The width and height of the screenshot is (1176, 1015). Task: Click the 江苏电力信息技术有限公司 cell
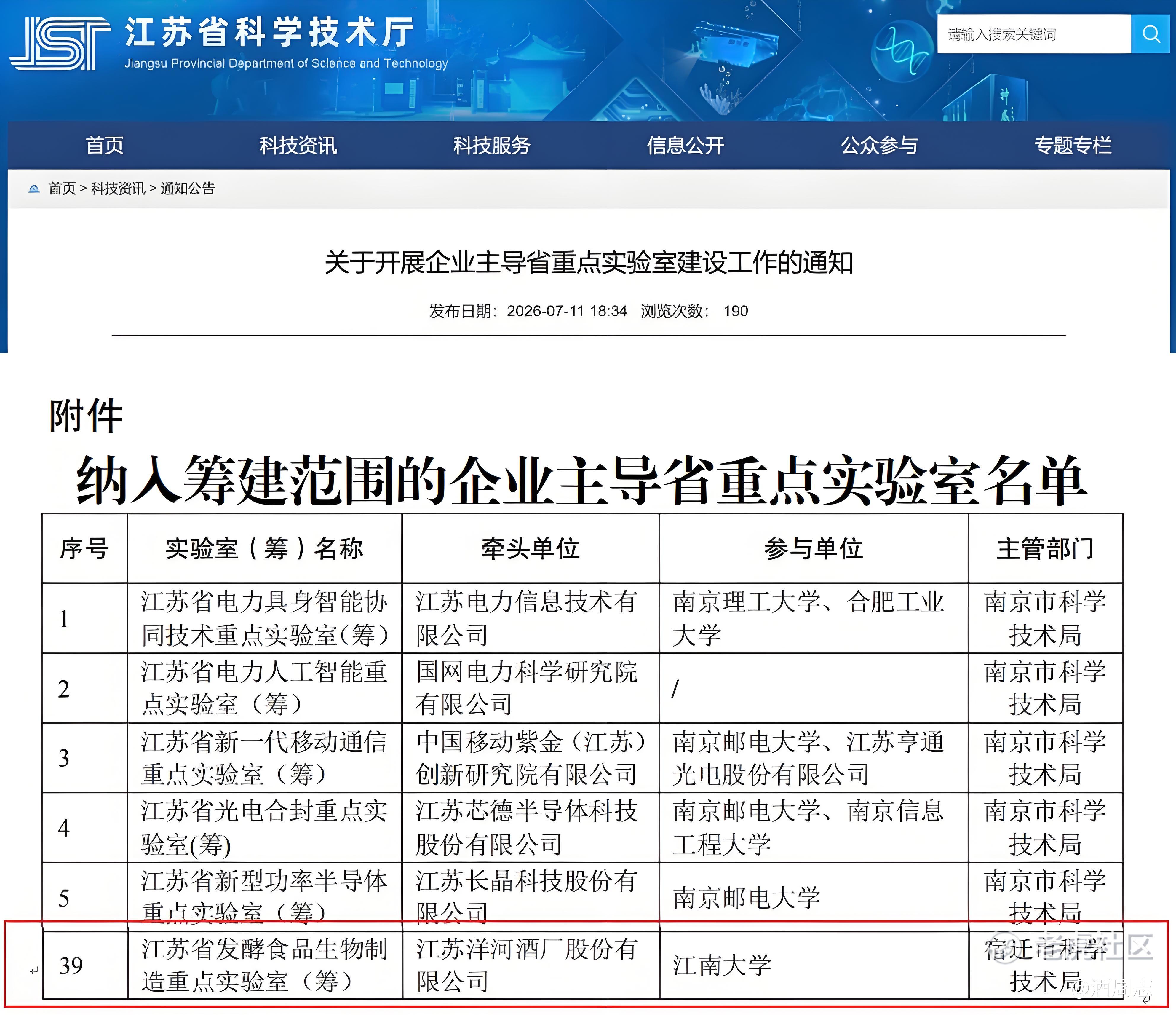coord(531,618)
